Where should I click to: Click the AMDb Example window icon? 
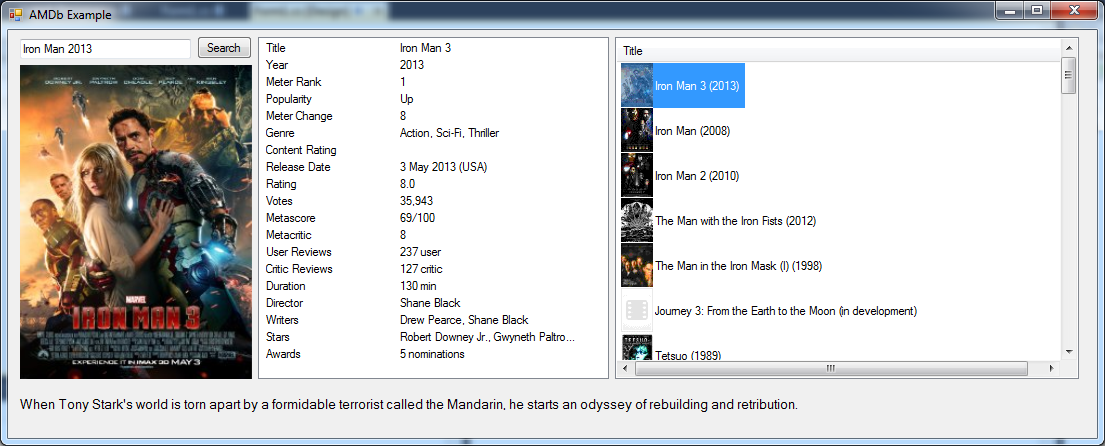click(x=16, y=14)
